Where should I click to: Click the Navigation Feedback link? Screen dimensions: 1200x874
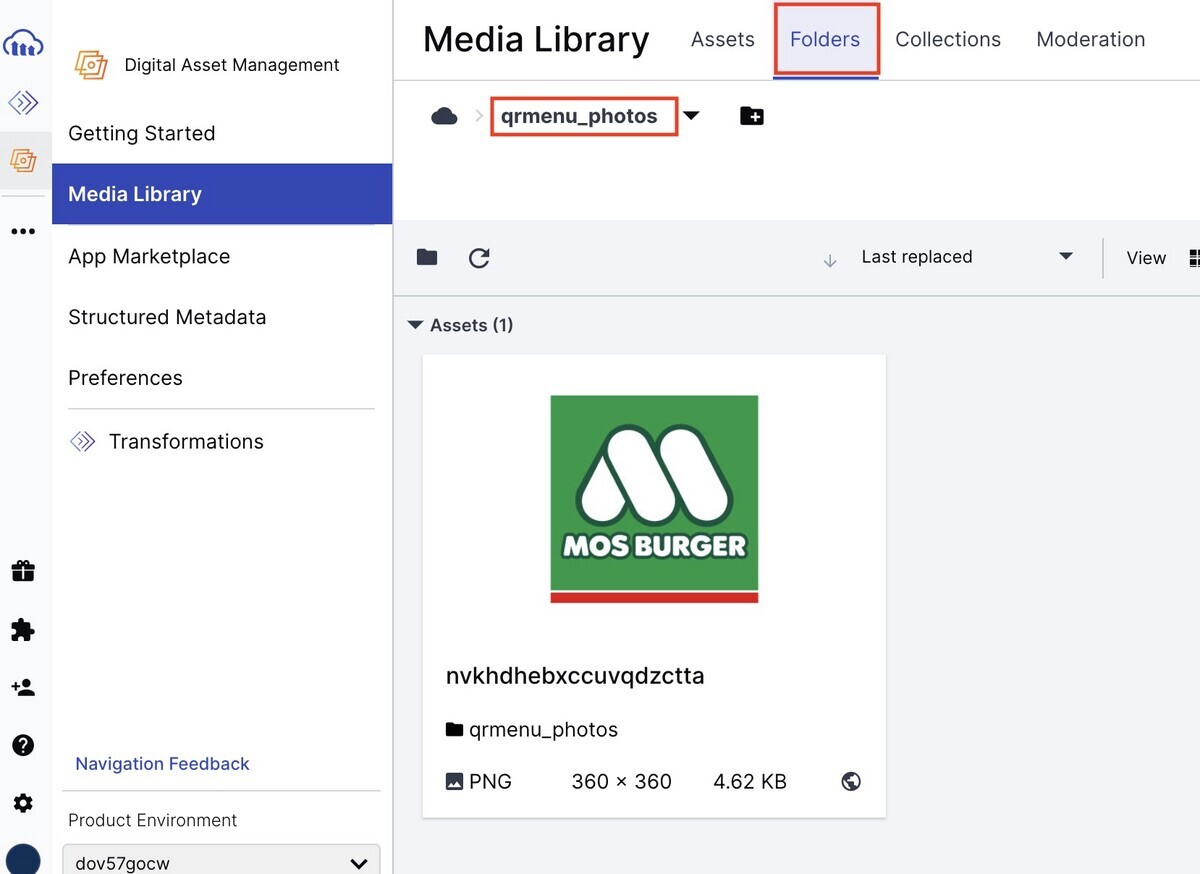click(x=162, y=763)
